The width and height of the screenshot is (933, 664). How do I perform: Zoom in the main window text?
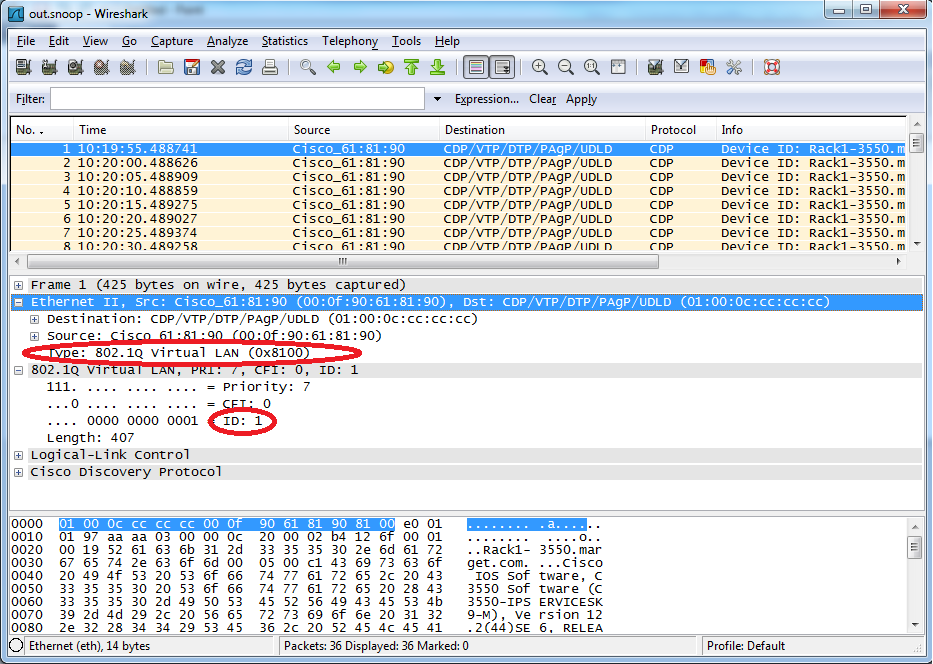click(x=540, y=67)
